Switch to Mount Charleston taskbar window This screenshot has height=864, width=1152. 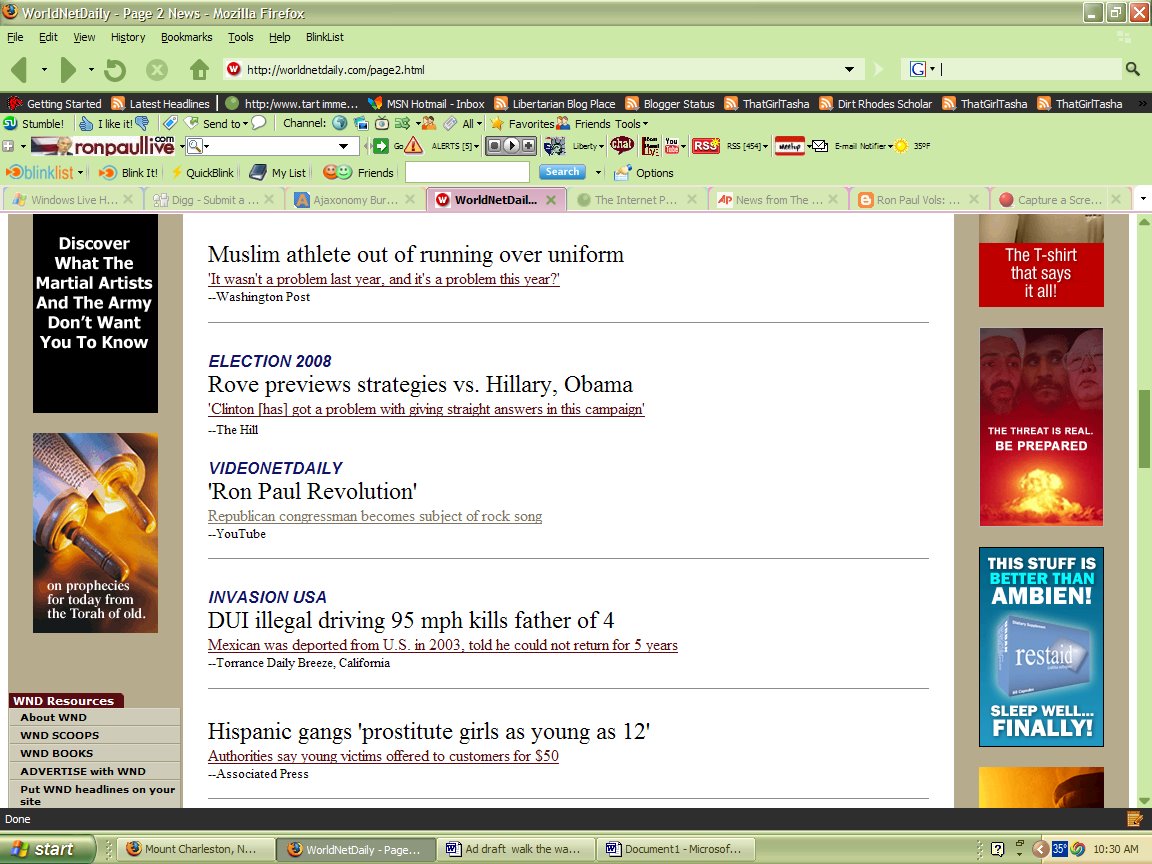click(195, 849)
